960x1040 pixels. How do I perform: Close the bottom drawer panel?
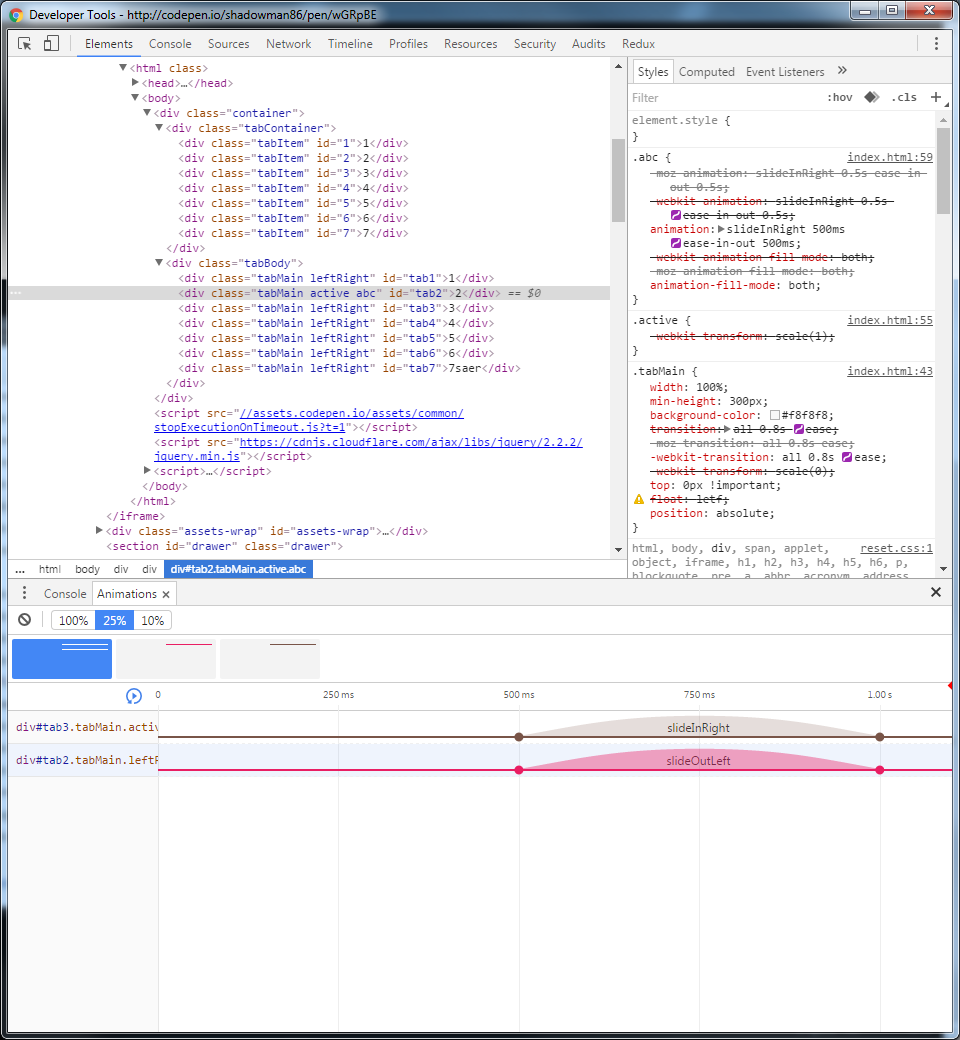pyautogui.click(x=935, y=592)
